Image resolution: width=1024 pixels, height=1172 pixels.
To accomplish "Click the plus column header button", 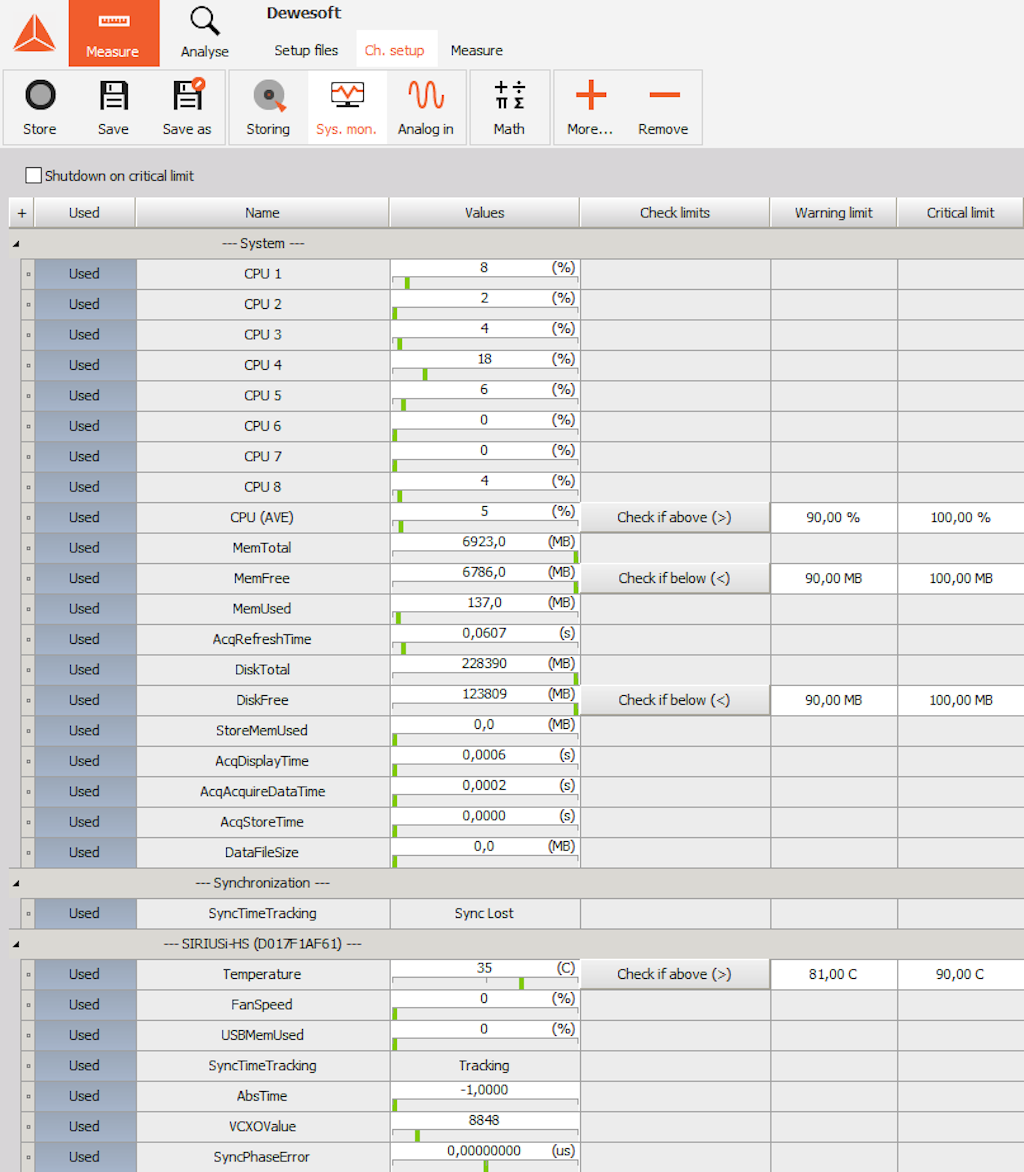I will pos(22,213).
